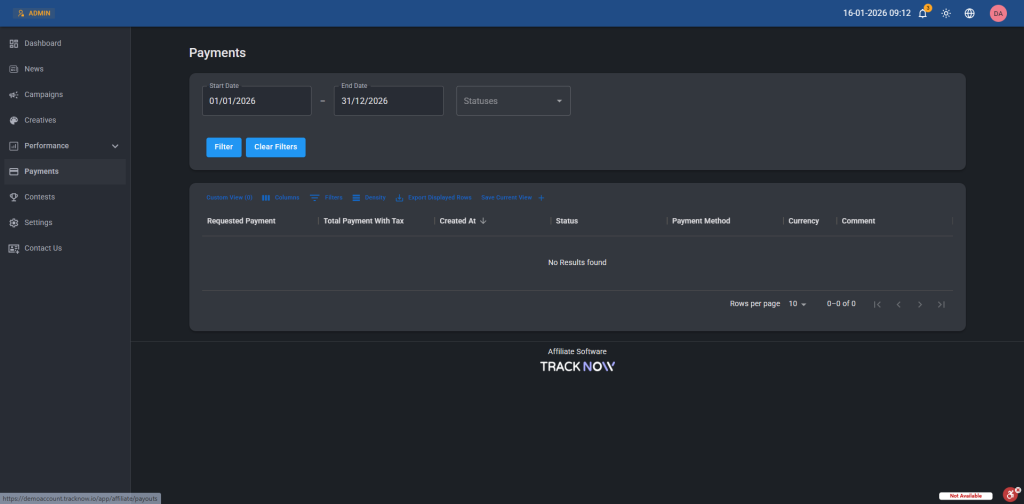Go to Campaigns in the sidebar
Viewport: 1024px width, 504px height.
[43, 95]
